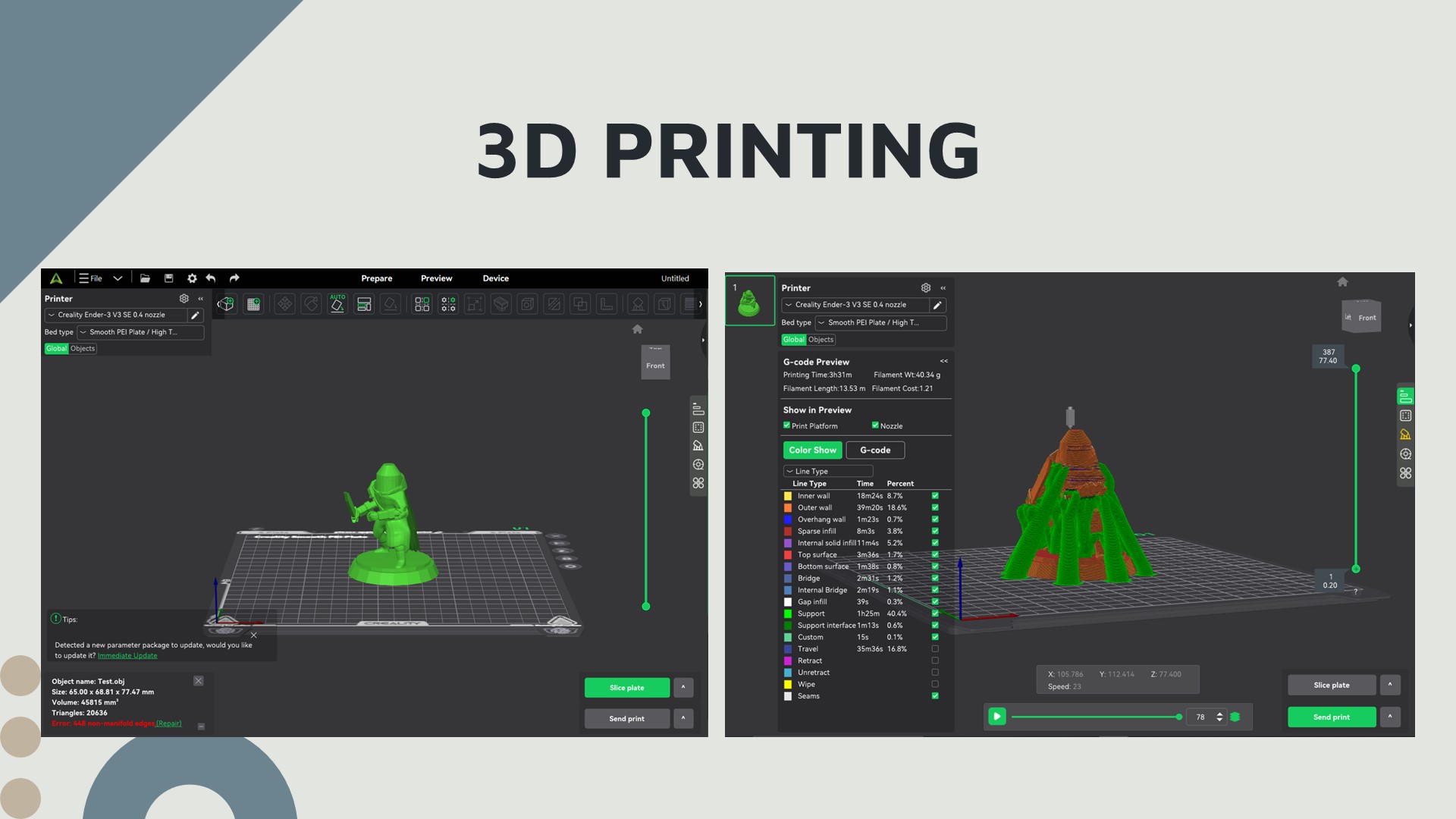
Task: Select the Objects tab in left window
Action: click(83, 349)
